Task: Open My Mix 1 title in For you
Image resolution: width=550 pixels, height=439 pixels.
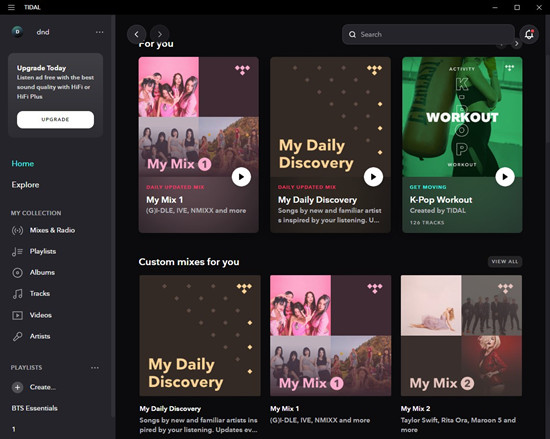Action: pos(165,200)
